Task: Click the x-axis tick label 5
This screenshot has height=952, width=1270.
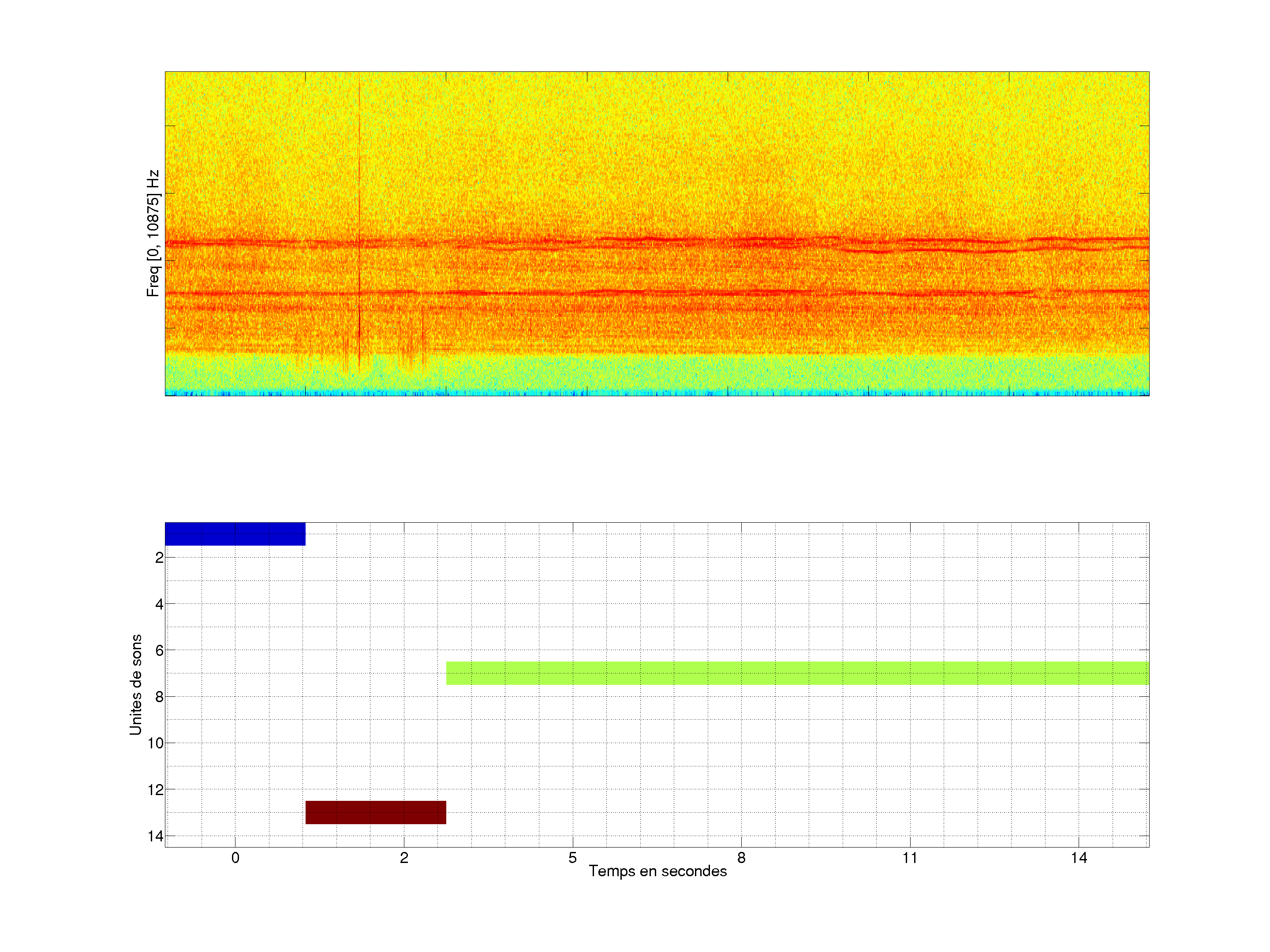Action: (572, 858)
